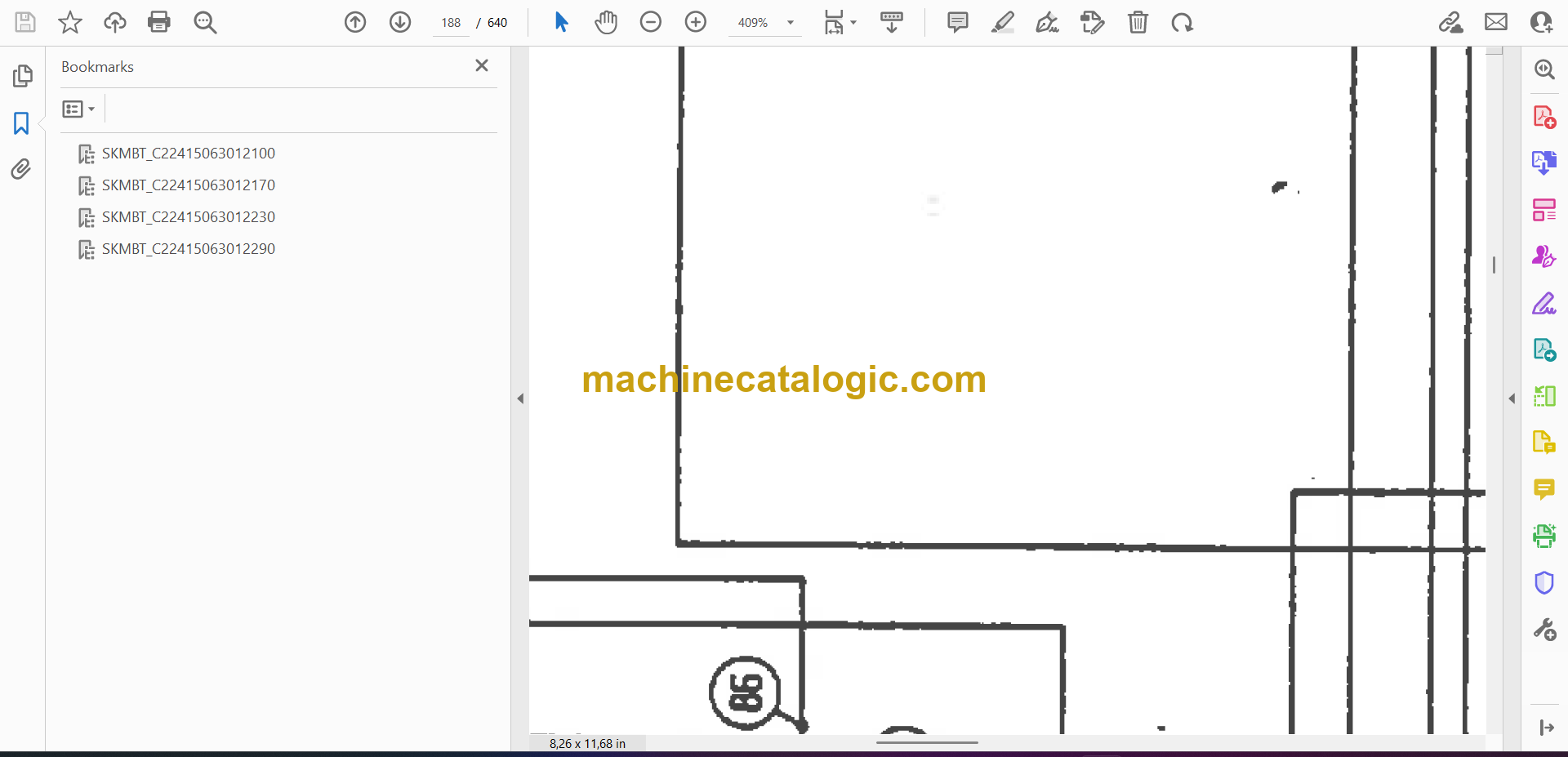1568x757 pixels.
Task: Open the search magnifier tool in right pane
Action: click(1544, 69)
